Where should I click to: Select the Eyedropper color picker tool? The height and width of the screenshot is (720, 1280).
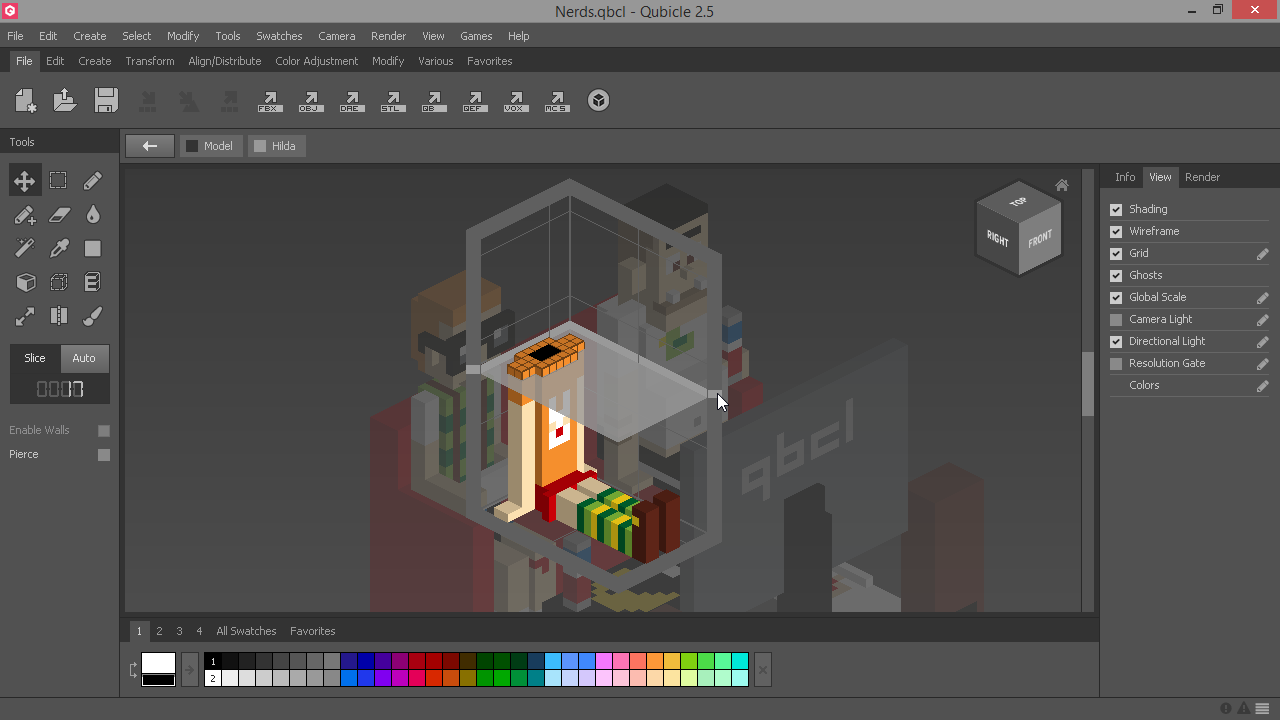(59, 249)
